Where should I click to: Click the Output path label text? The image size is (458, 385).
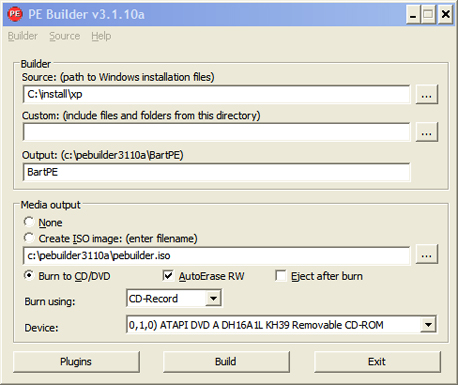click(x=103, y=155)
